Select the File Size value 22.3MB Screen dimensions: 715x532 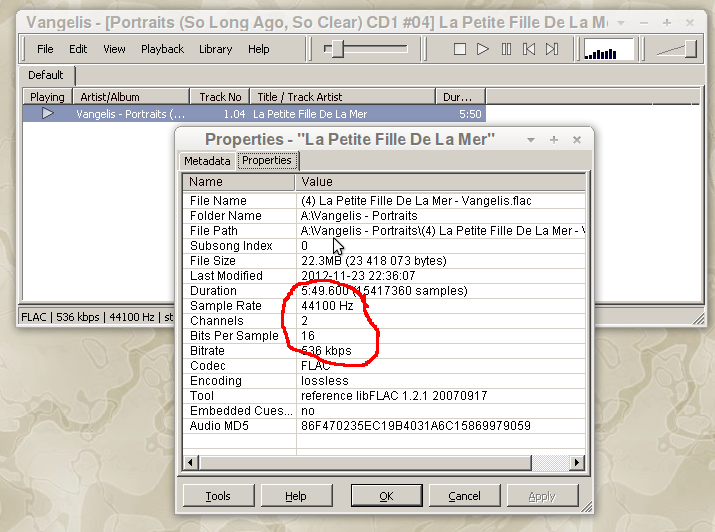[x=373, y=261]
